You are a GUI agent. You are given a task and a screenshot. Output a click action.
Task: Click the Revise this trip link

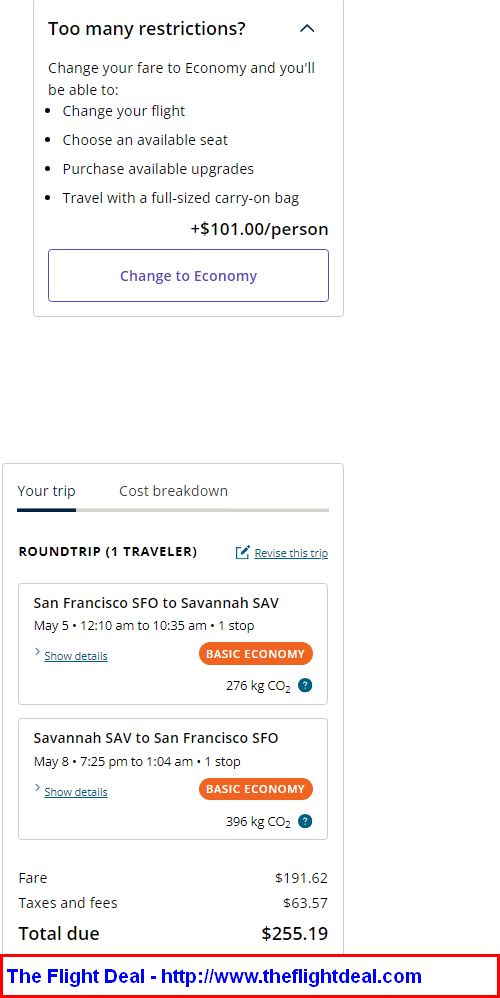coord(291,553)
